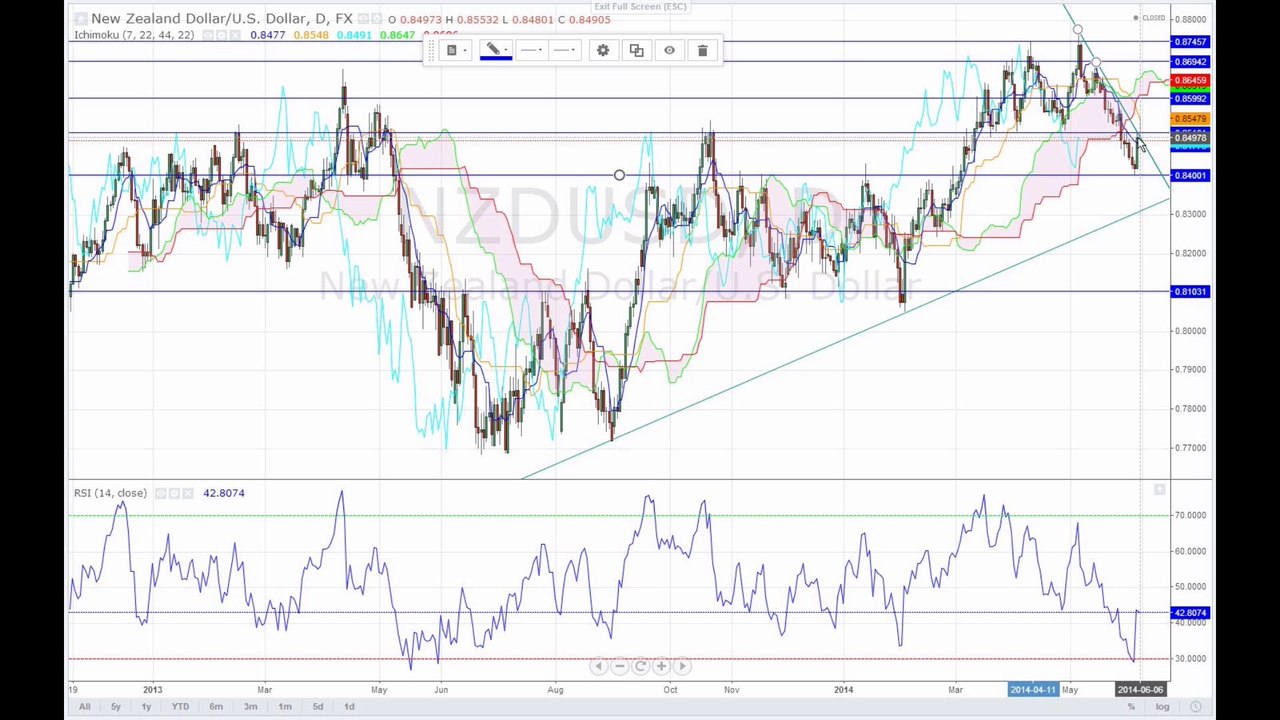This screenshot has height=720, width=1280.
Task: Delete the selected drawing with trash icon
Action: click(x=702, y=50)
